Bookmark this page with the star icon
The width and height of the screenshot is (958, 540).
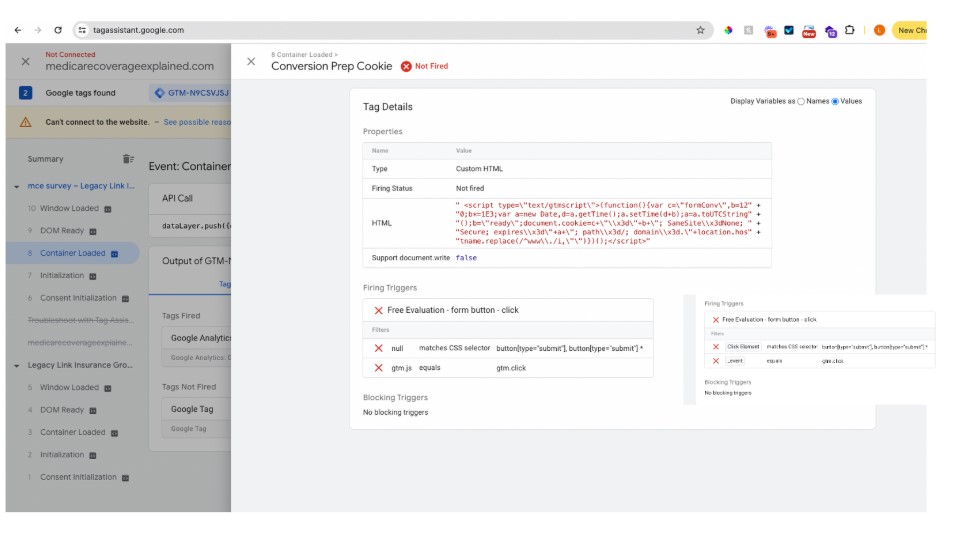point(700,30)
